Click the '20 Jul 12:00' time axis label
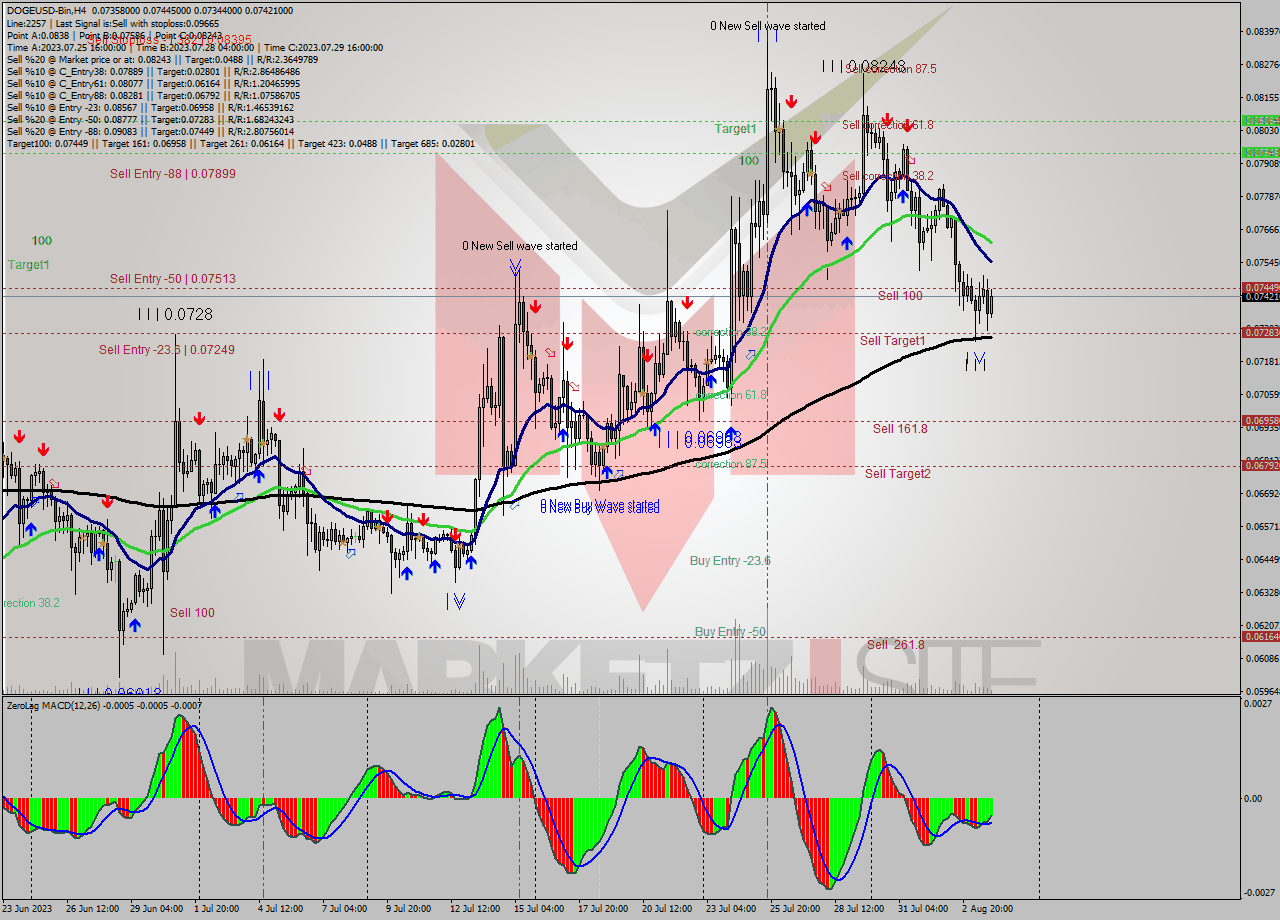 666,909
